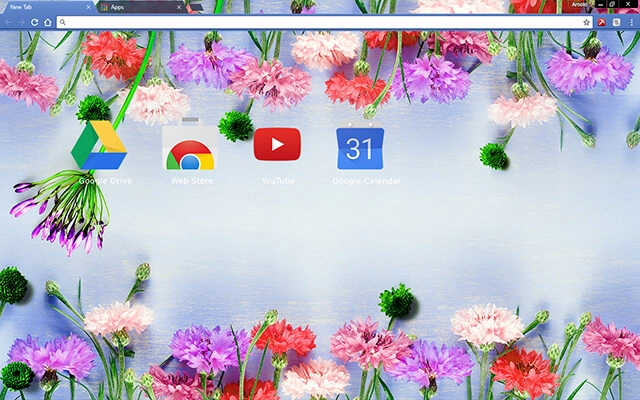Click the search magnifier in the address bar
This screenshot has width=640, height=400.
click(62, 22)
